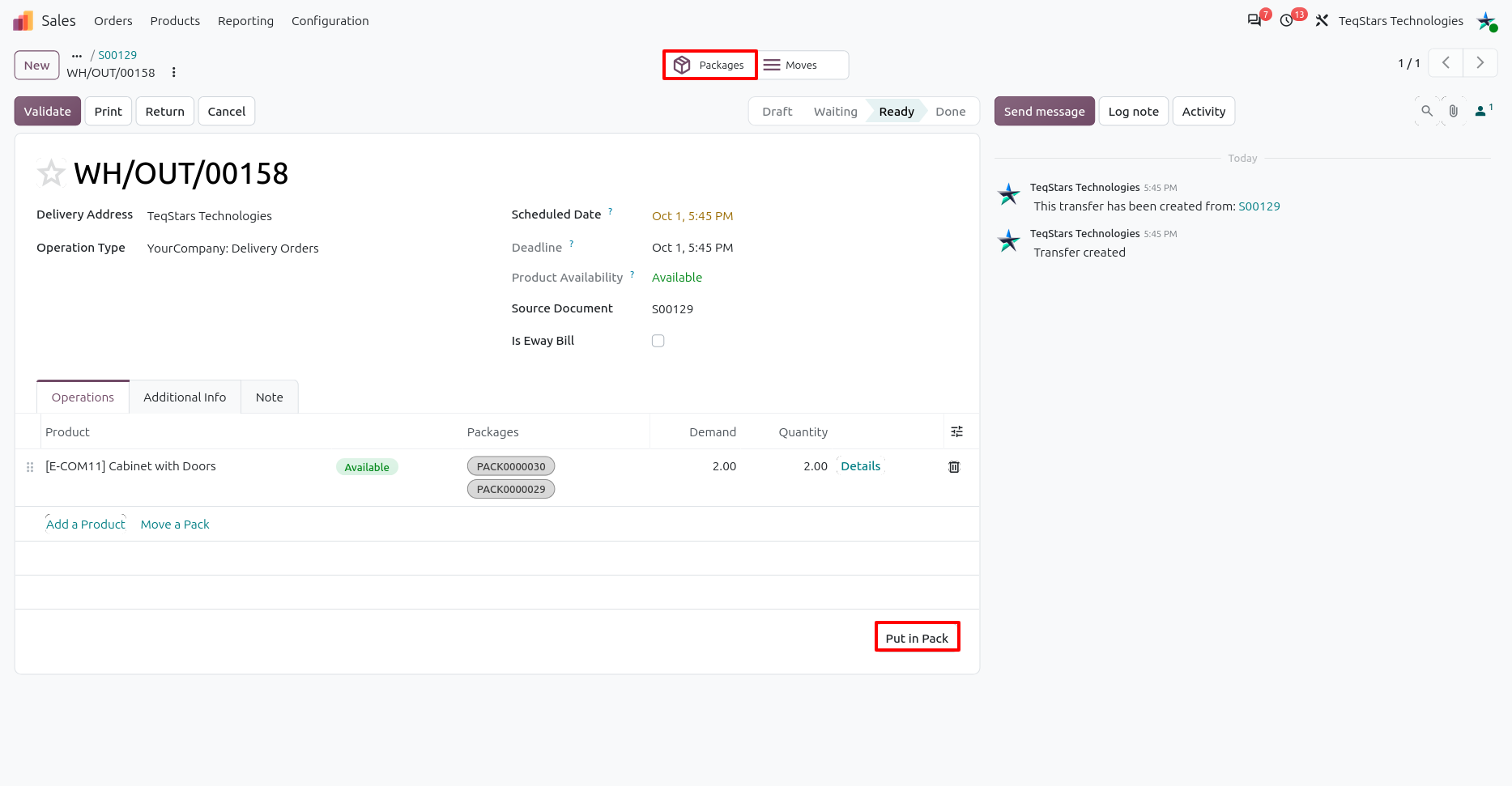The image size is (1512, 786).
Task: Open the user avatar star icon
Action: pyautogui.click(x=1487, y=21)
